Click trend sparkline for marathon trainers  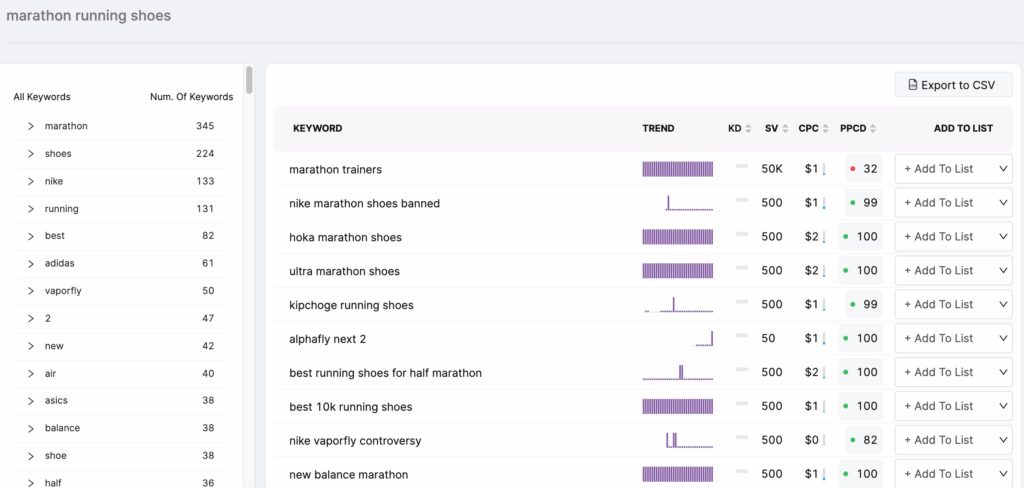677,169
